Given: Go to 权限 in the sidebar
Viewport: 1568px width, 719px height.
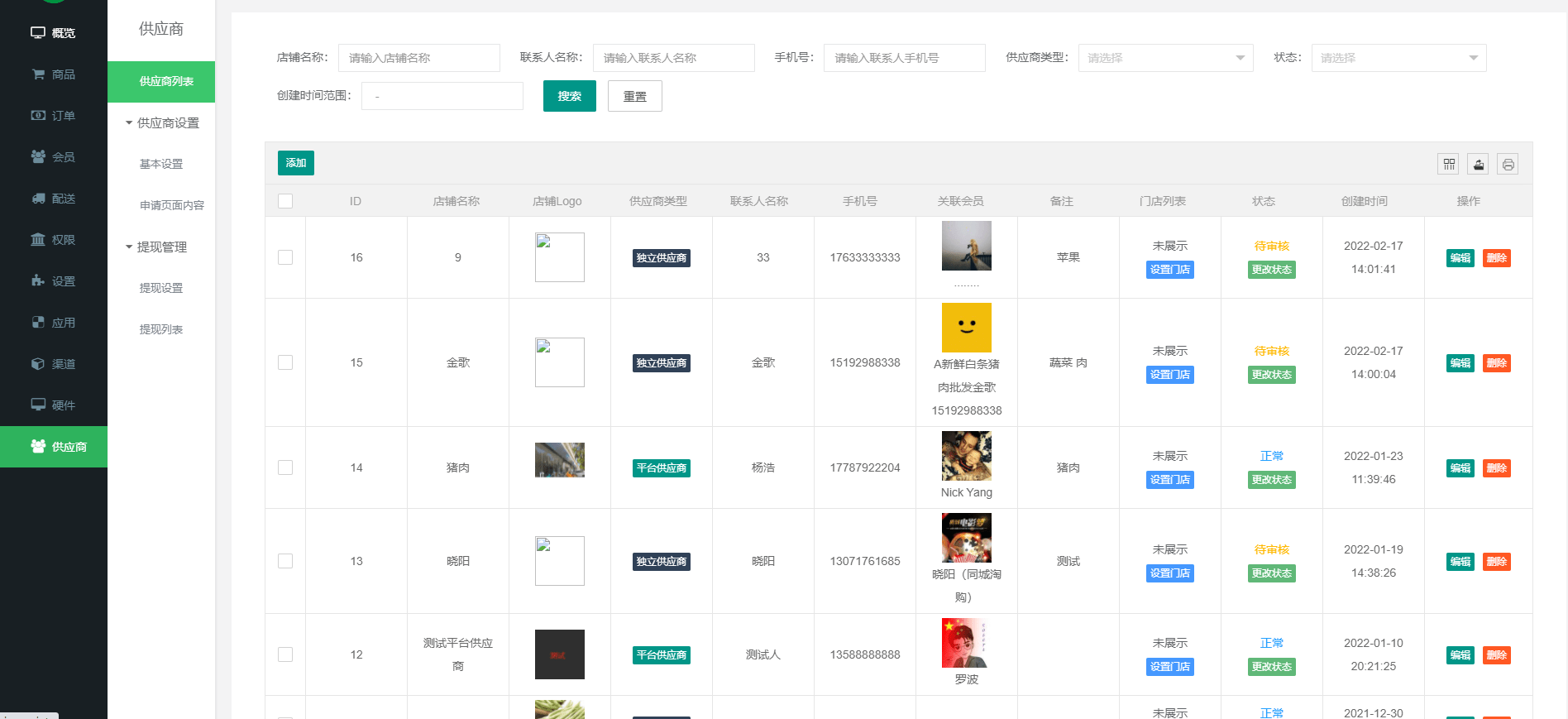Looking at the screenshot, I should (54, 240).
